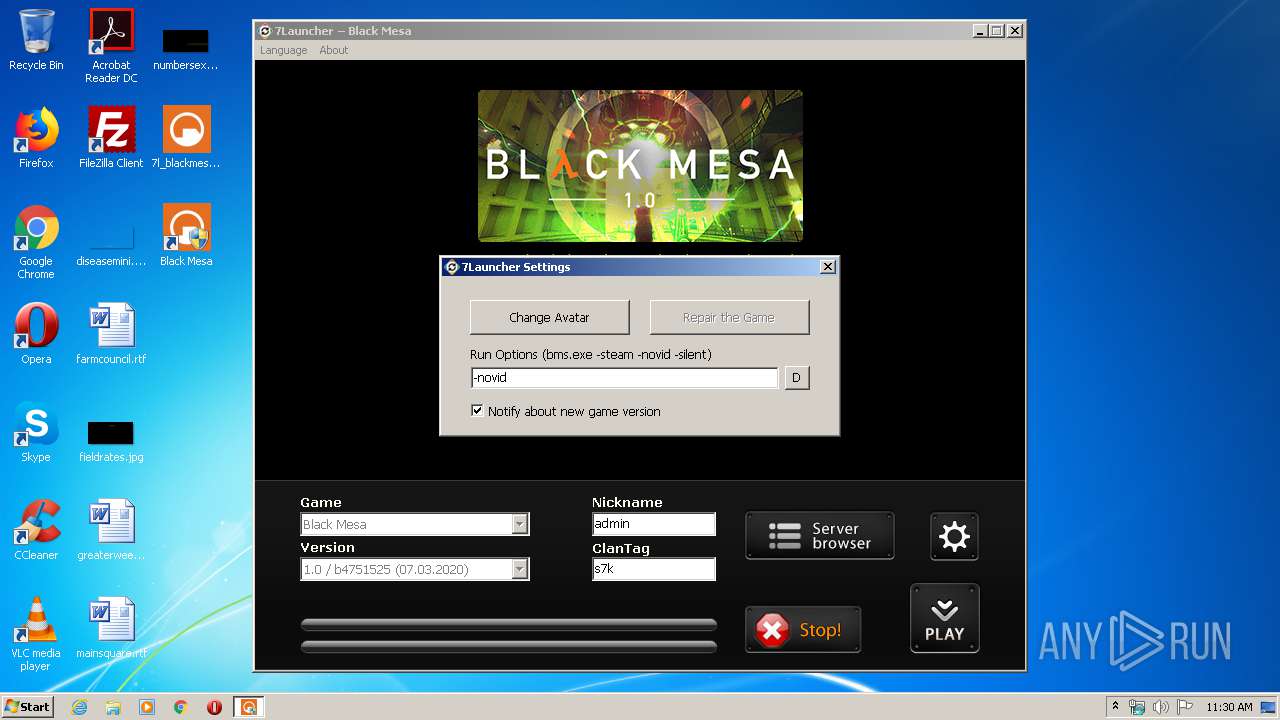Screen dimensions: 1280x720
Task: Click the red Stop! button
Action: click(x=803, y=630)
